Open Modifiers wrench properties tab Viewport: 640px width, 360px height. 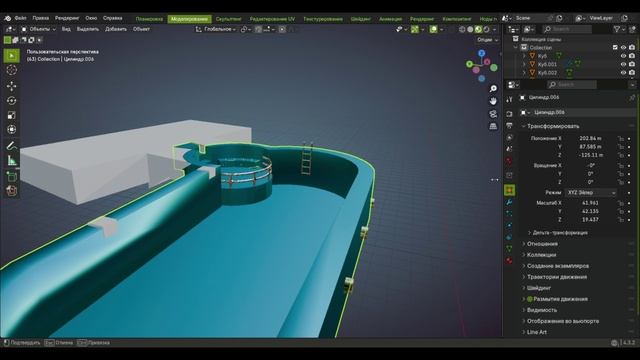[509, 202]
